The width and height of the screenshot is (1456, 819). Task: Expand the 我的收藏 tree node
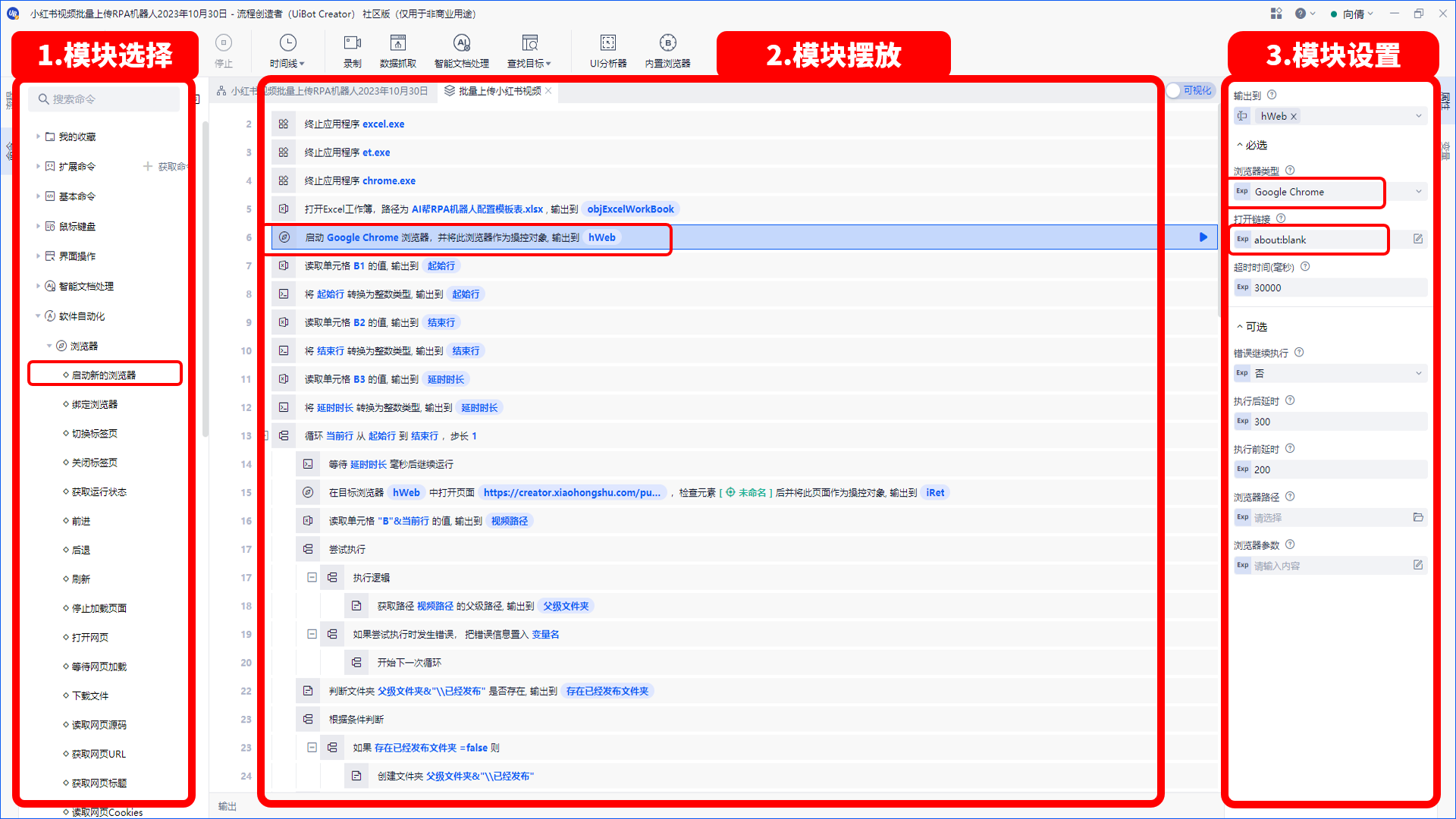click(38, 136)
